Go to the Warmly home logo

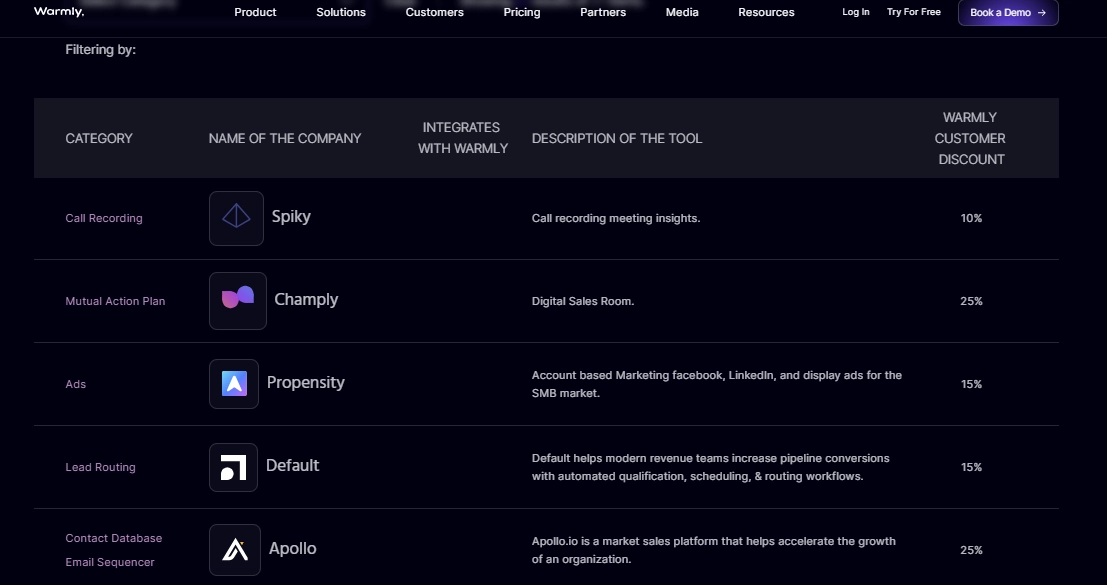(x=59, y=12)
